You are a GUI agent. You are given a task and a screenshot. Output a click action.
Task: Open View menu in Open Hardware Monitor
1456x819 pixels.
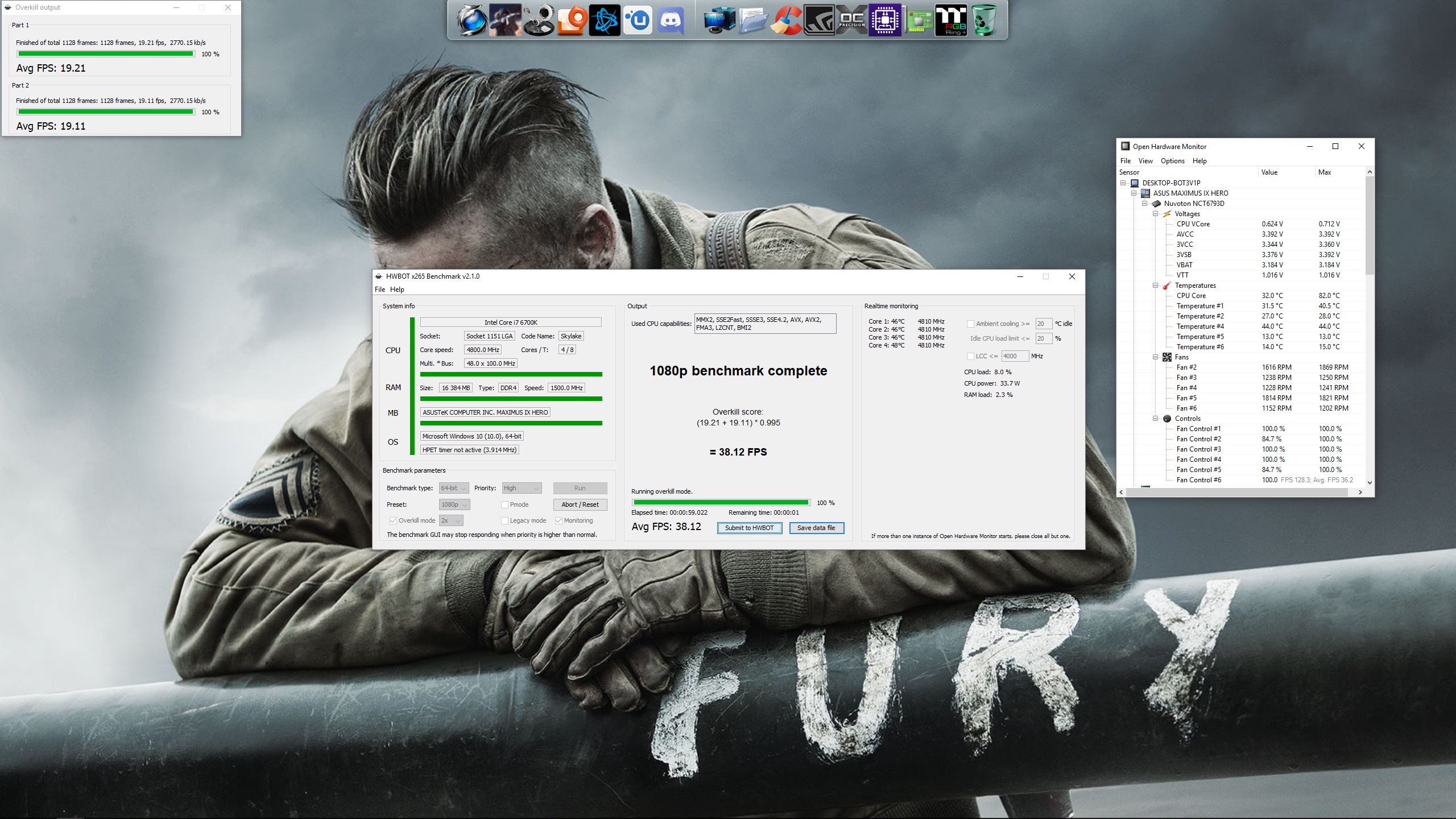(1145, 161)
